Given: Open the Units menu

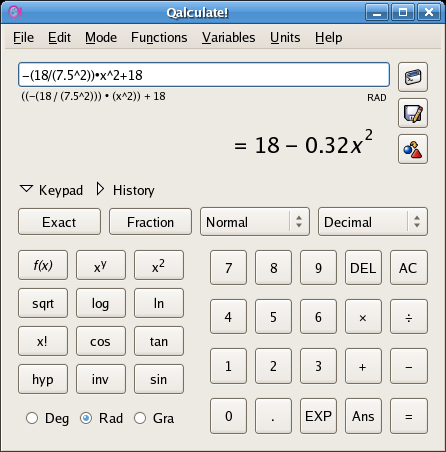Looking at the screenshot, I should coord(285,37).
